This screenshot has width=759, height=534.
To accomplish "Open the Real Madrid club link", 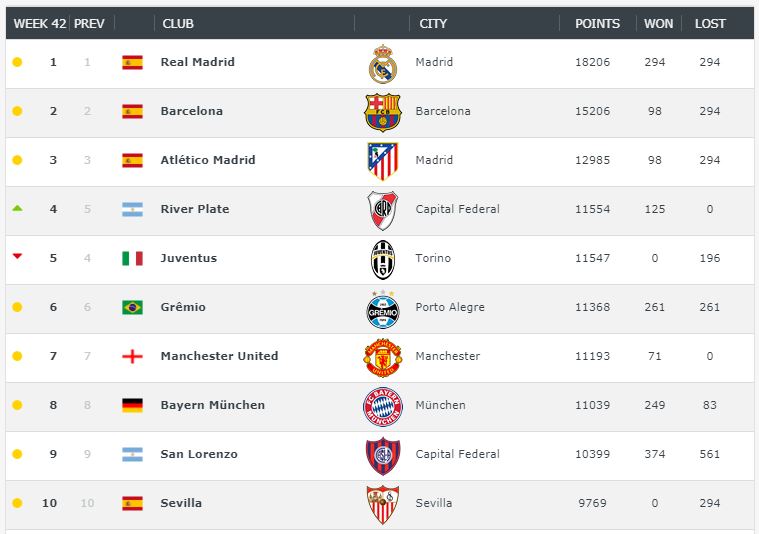I will (x=197, y=62).
